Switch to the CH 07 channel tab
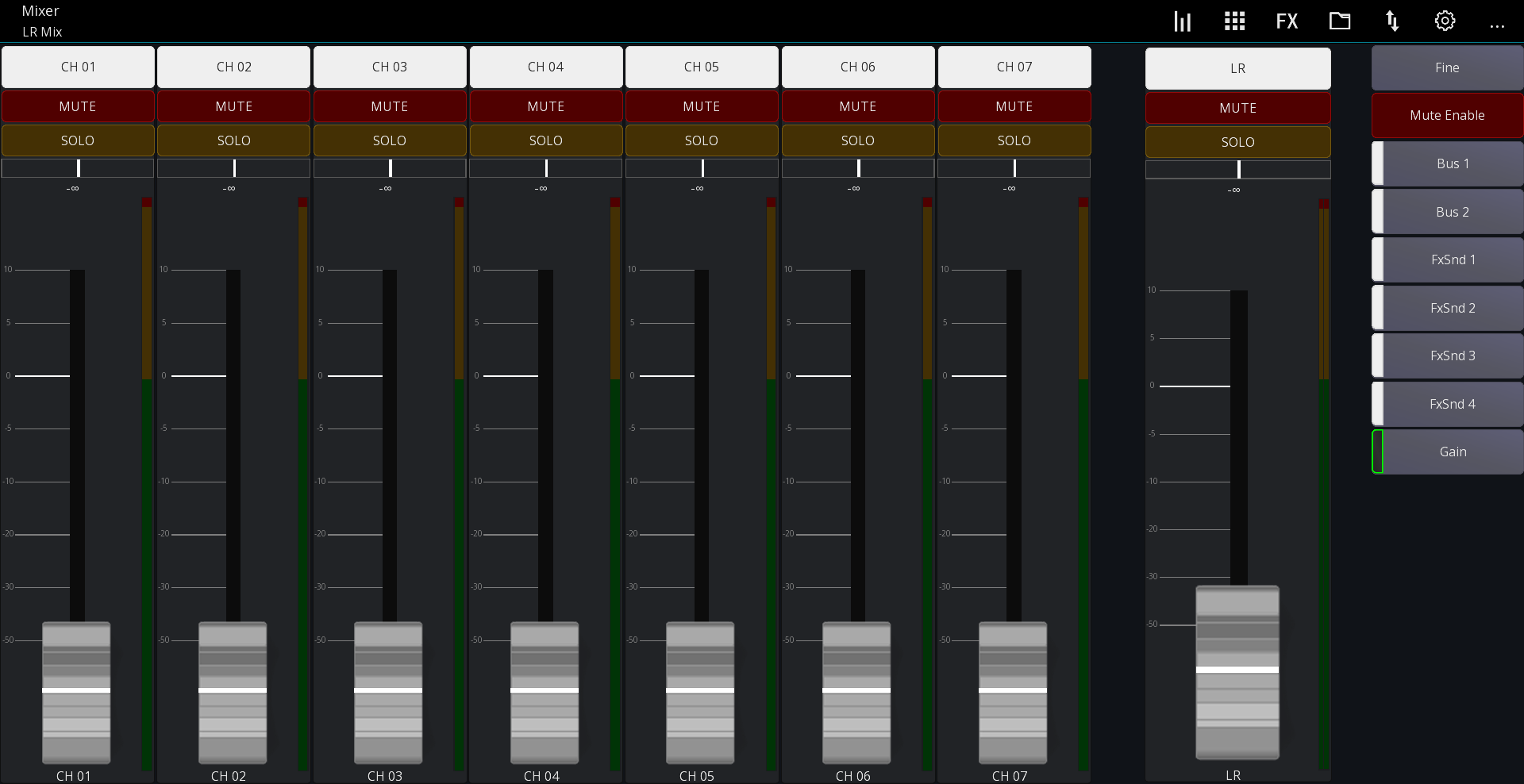Image resolution: width=1524 pixels, height=784 pixels. coord(1014,67)
